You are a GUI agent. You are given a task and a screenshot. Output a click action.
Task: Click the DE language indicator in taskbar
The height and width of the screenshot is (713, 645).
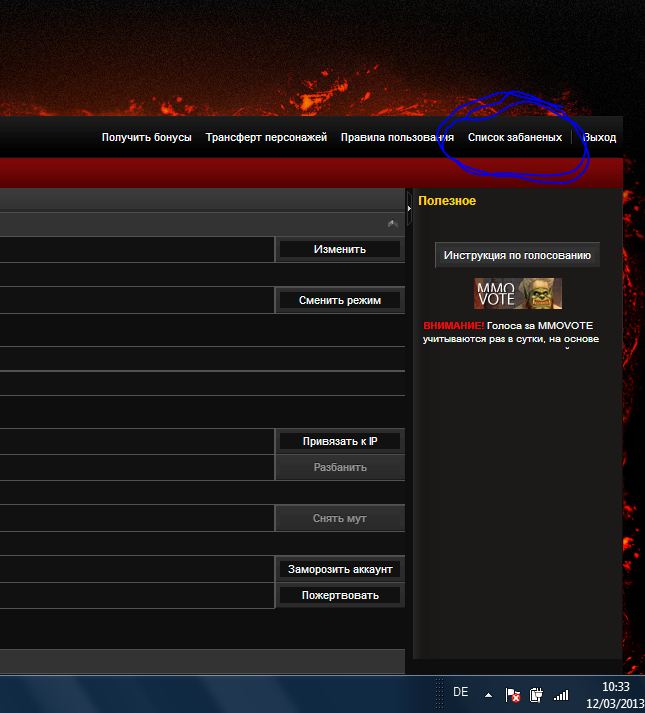460,692
